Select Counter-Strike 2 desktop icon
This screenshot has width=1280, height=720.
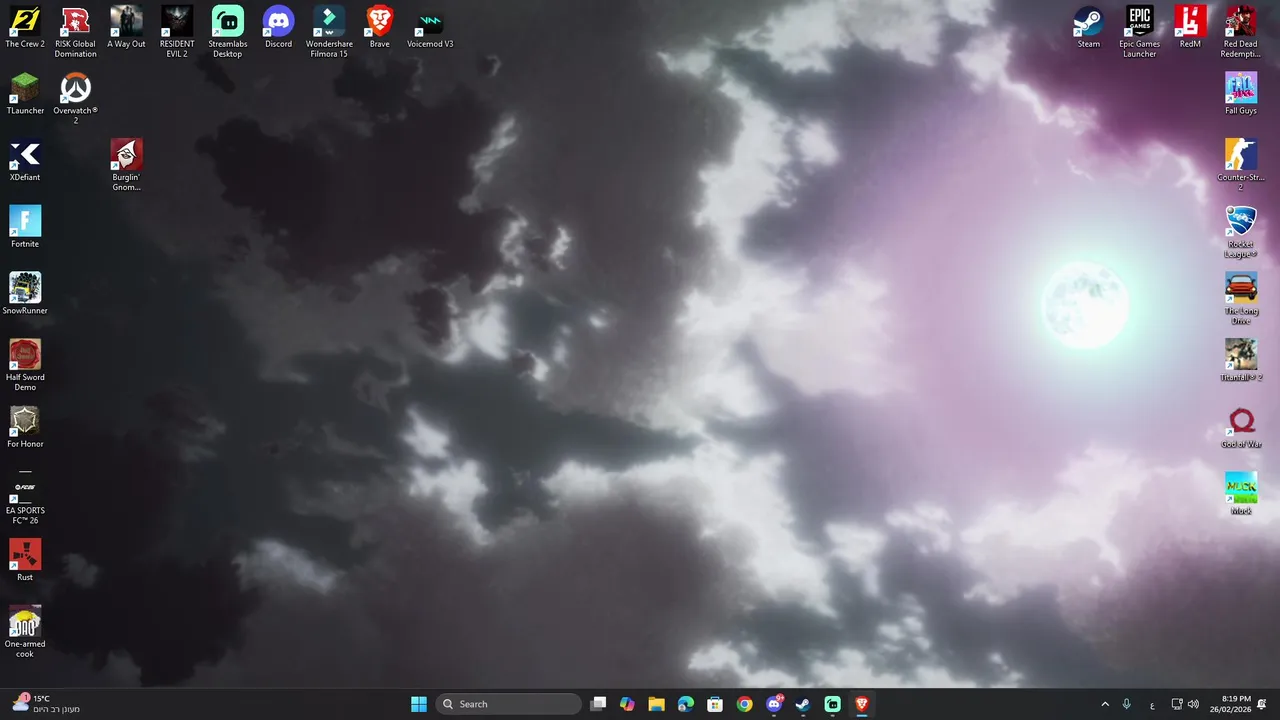tap(1241, 165)
